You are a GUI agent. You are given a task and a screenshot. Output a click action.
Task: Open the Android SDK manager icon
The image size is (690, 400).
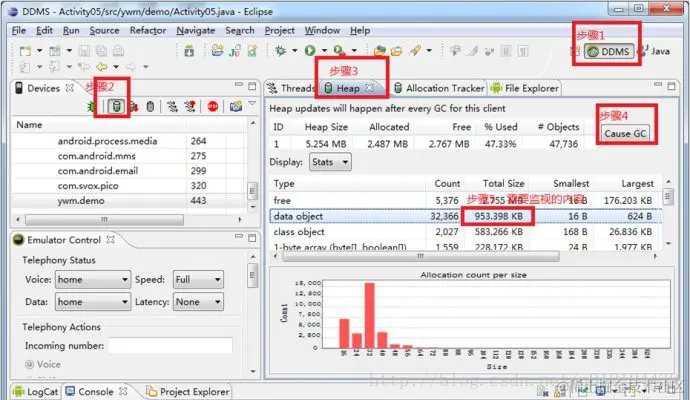coord(189,51)
